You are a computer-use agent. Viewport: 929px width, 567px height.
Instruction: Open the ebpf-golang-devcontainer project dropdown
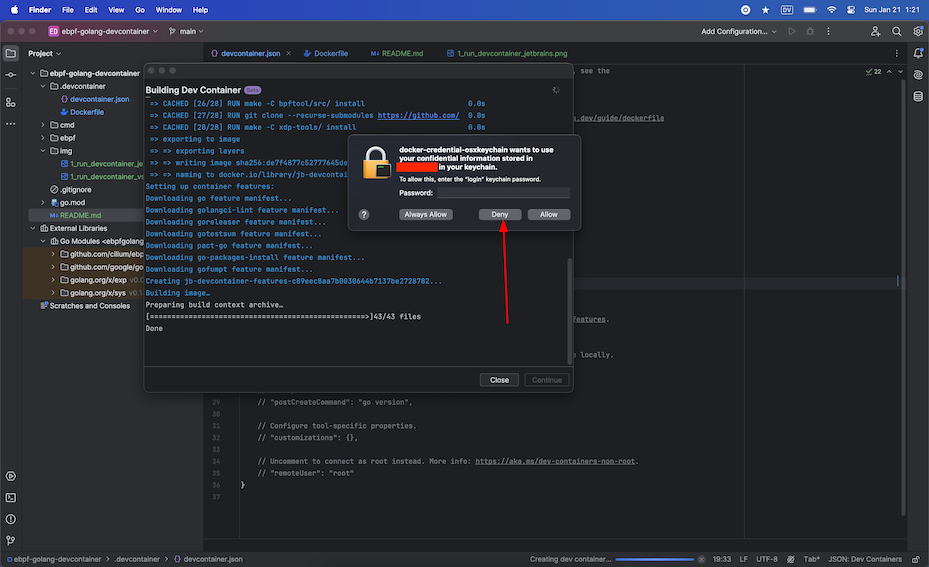point(103,31)
